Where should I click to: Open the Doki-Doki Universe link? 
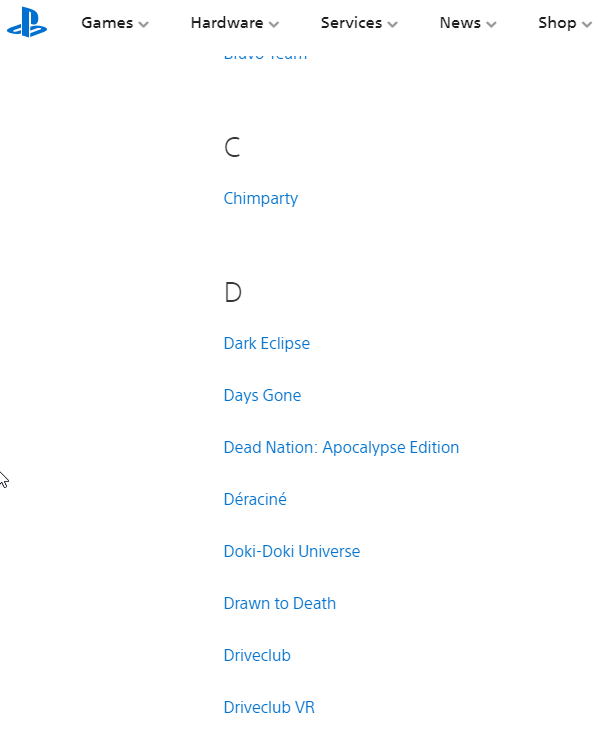tap(292, 551)
